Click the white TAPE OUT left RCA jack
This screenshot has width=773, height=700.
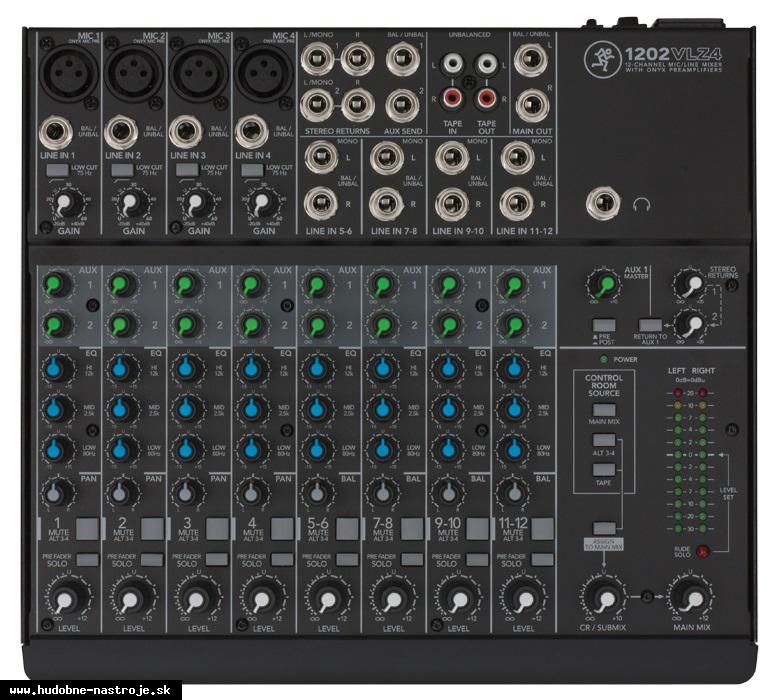[x=486, y=64]
